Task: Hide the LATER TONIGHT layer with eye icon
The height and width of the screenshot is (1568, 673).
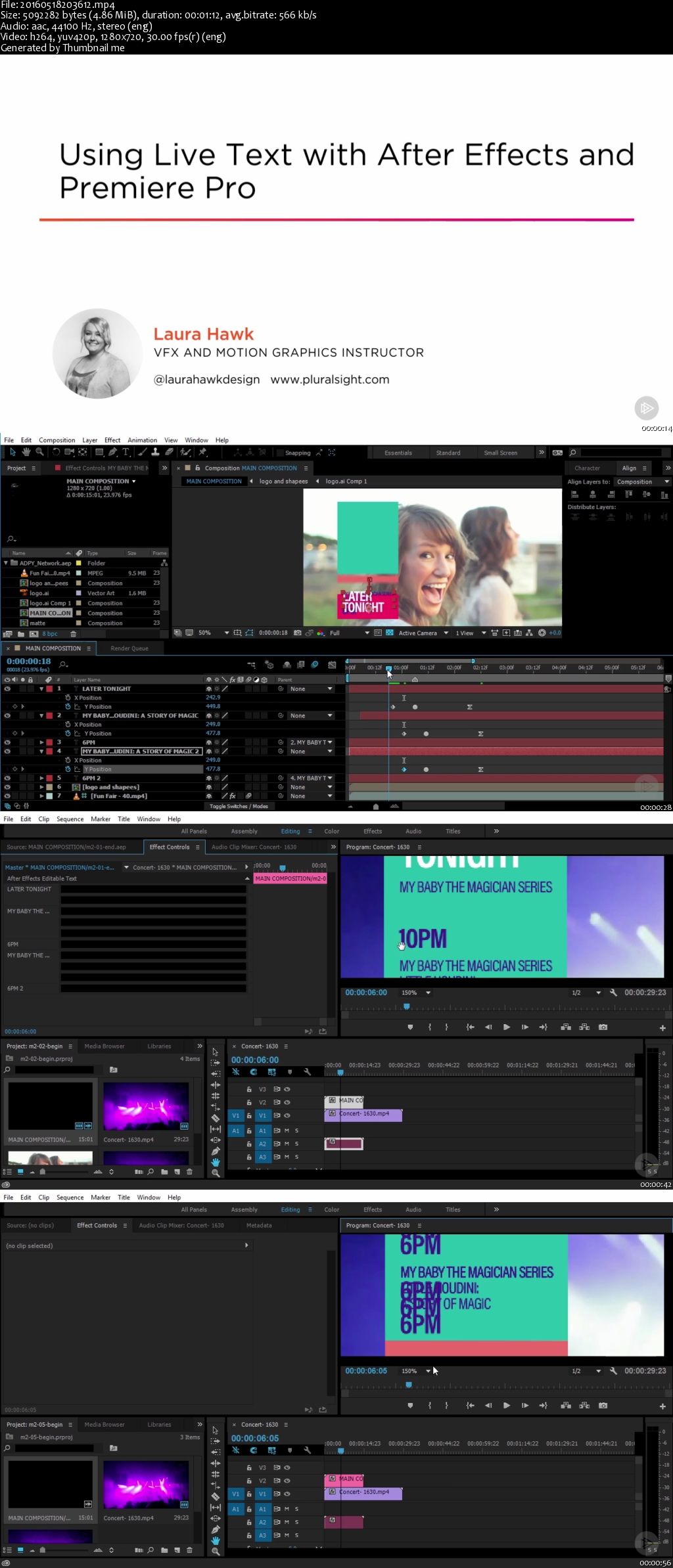Action: coord(7,688)
